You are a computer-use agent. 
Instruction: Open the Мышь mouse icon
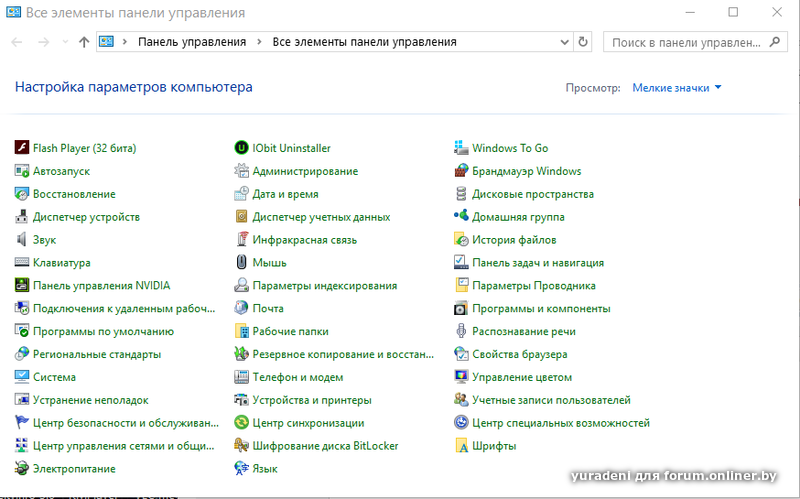pyautogui.click(x=241, y=263)
